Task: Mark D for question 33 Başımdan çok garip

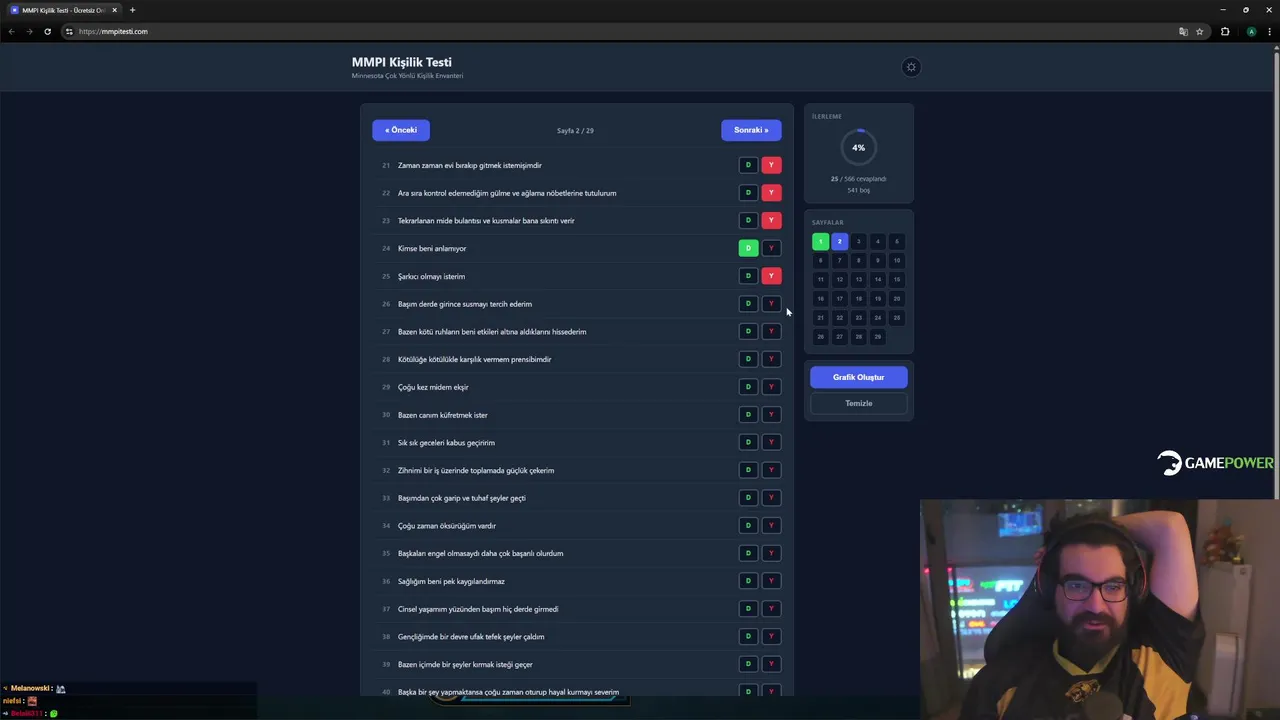Action: coord(748,498)
